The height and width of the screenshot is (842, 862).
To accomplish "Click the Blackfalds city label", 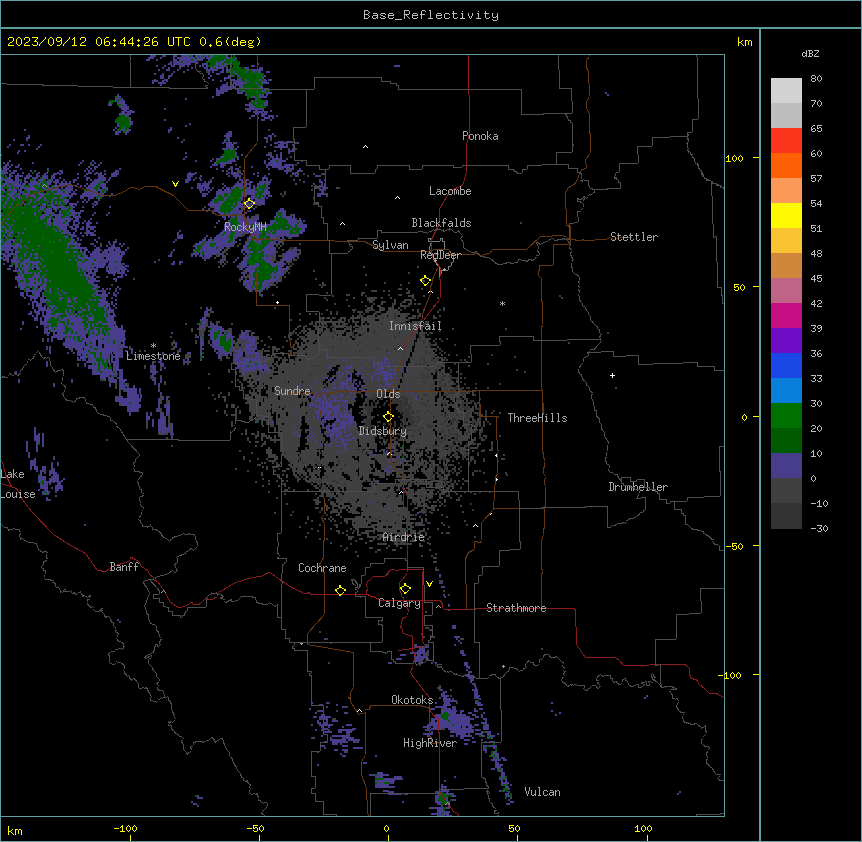I will tap(441, 223).
